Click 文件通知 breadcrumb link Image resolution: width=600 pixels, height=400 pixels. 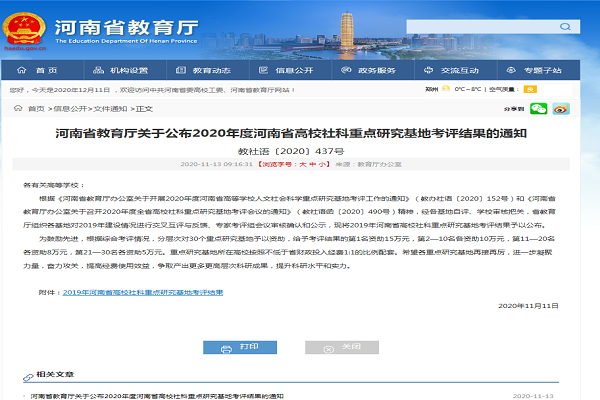tap(110, 108)
